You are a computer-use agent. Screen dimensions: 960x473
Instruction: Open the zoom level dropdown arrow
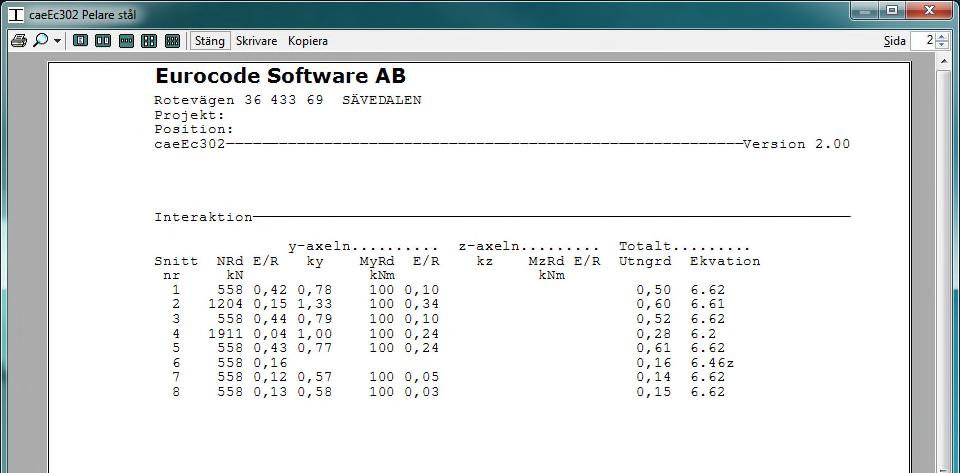58,41
